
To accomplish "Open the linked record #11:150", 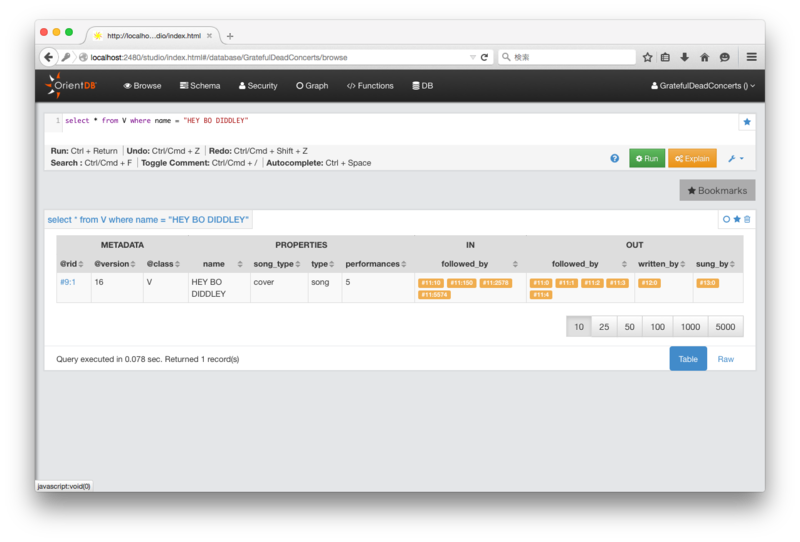I will (462, 283).
